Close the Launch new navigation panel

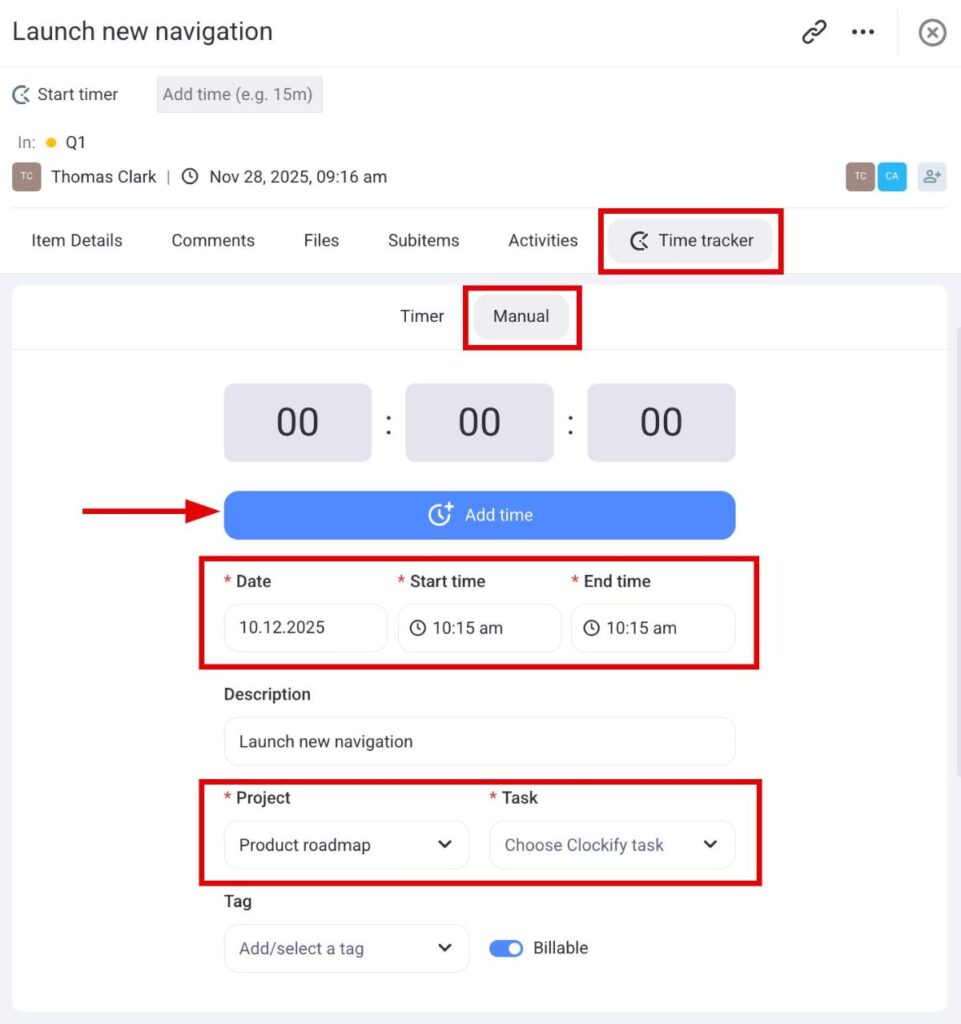coord(932,33)
